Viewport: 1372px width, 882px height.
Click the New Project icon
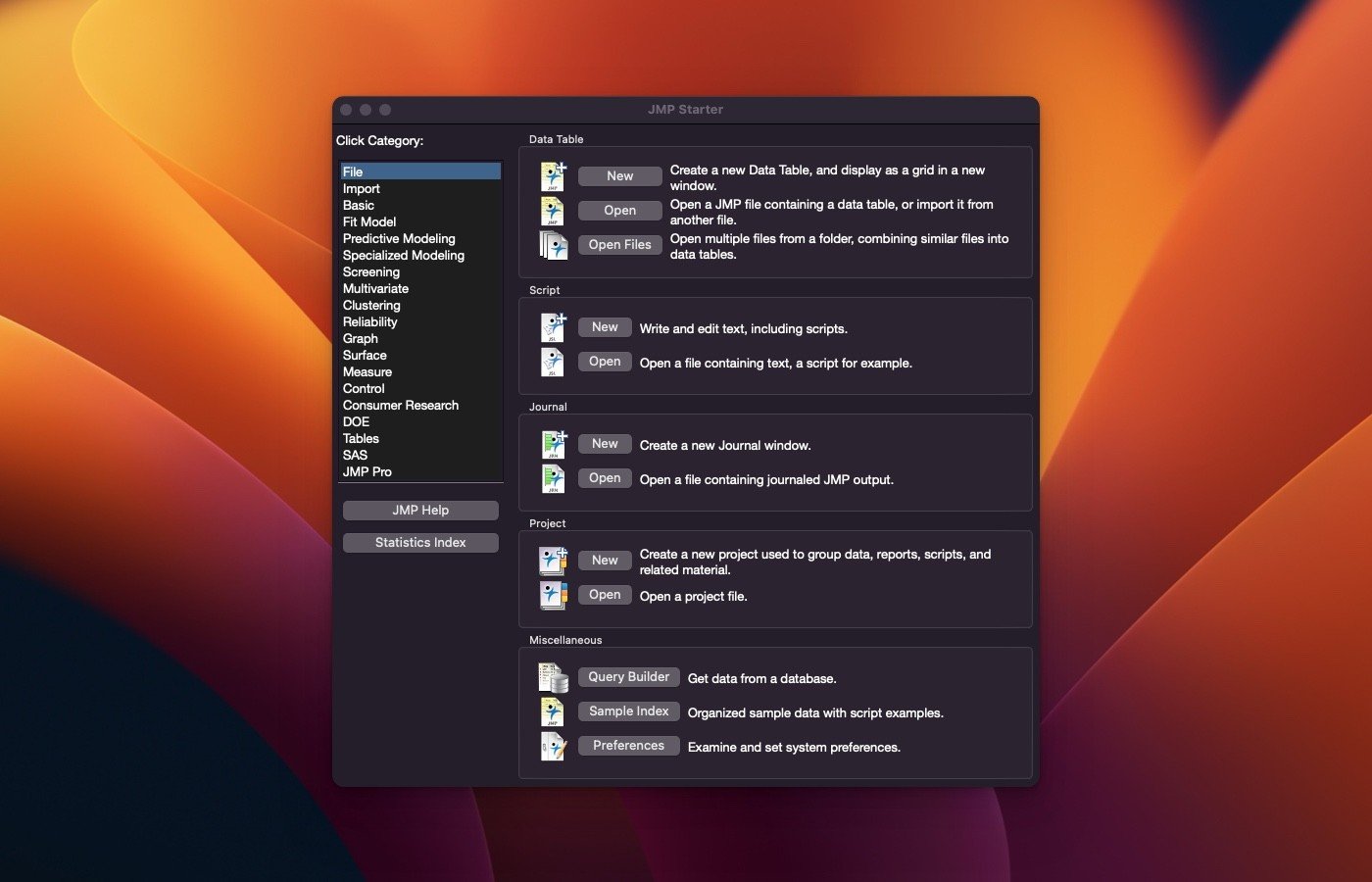coord(553,561)
